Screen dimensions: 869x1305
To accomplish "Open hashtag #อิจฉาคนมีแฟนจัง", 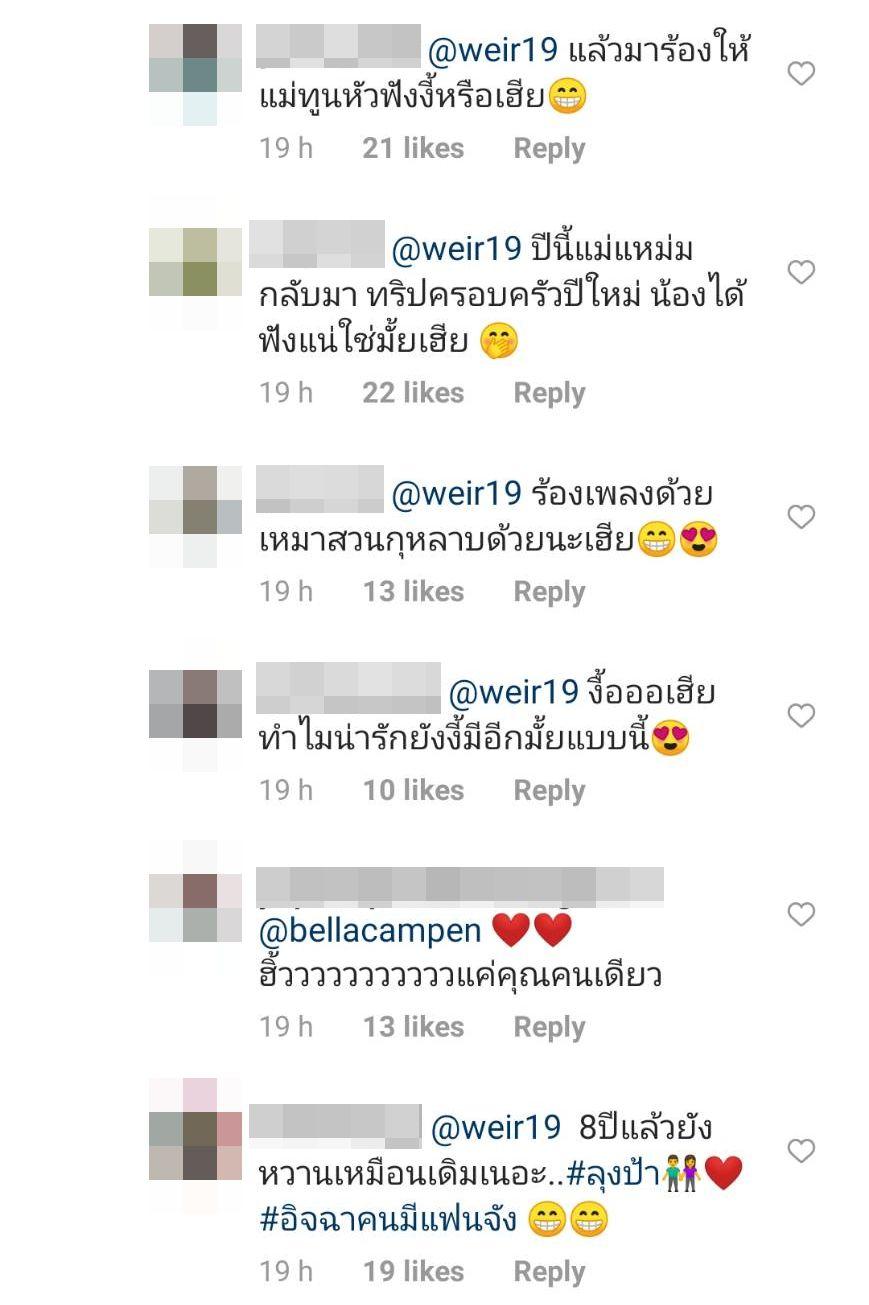I will pyautogui.click(x=388, y=1220).
